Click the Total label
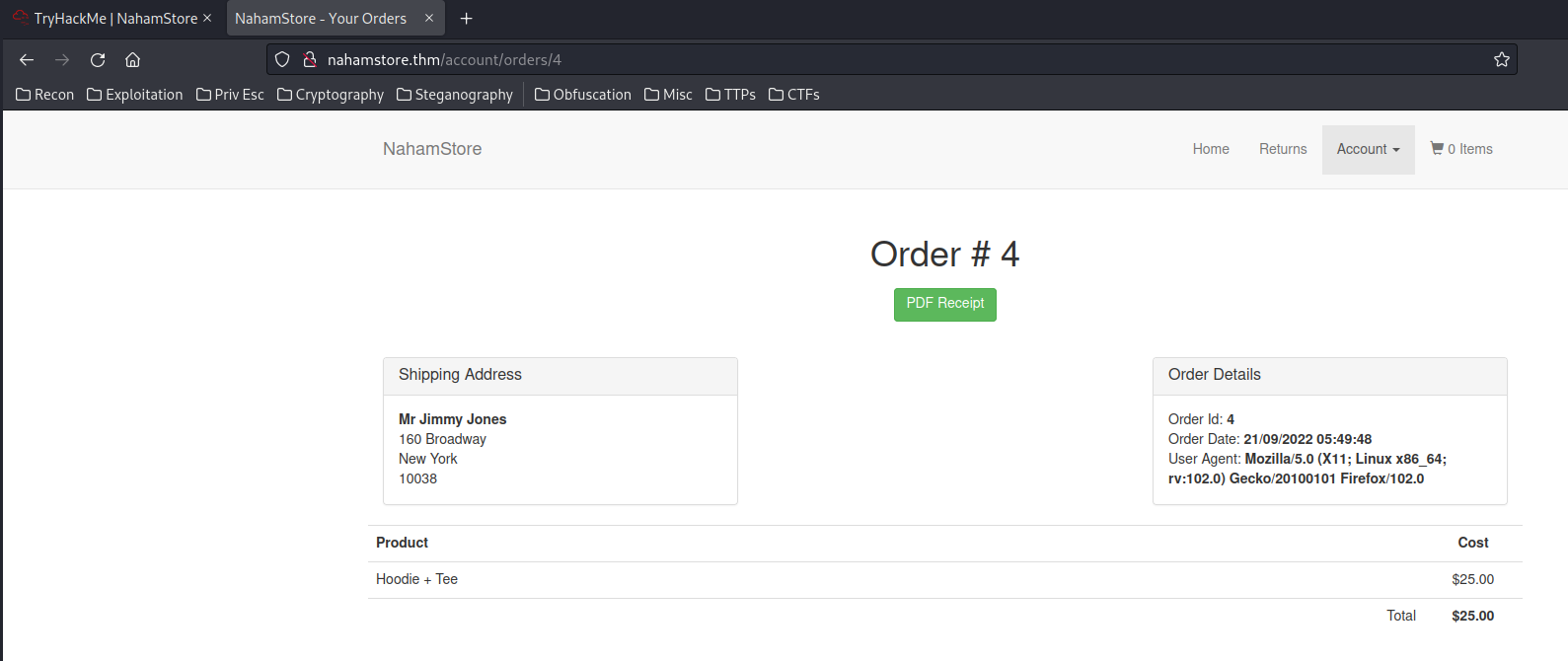The image size is (1568, 661). tap(1401, 616)
